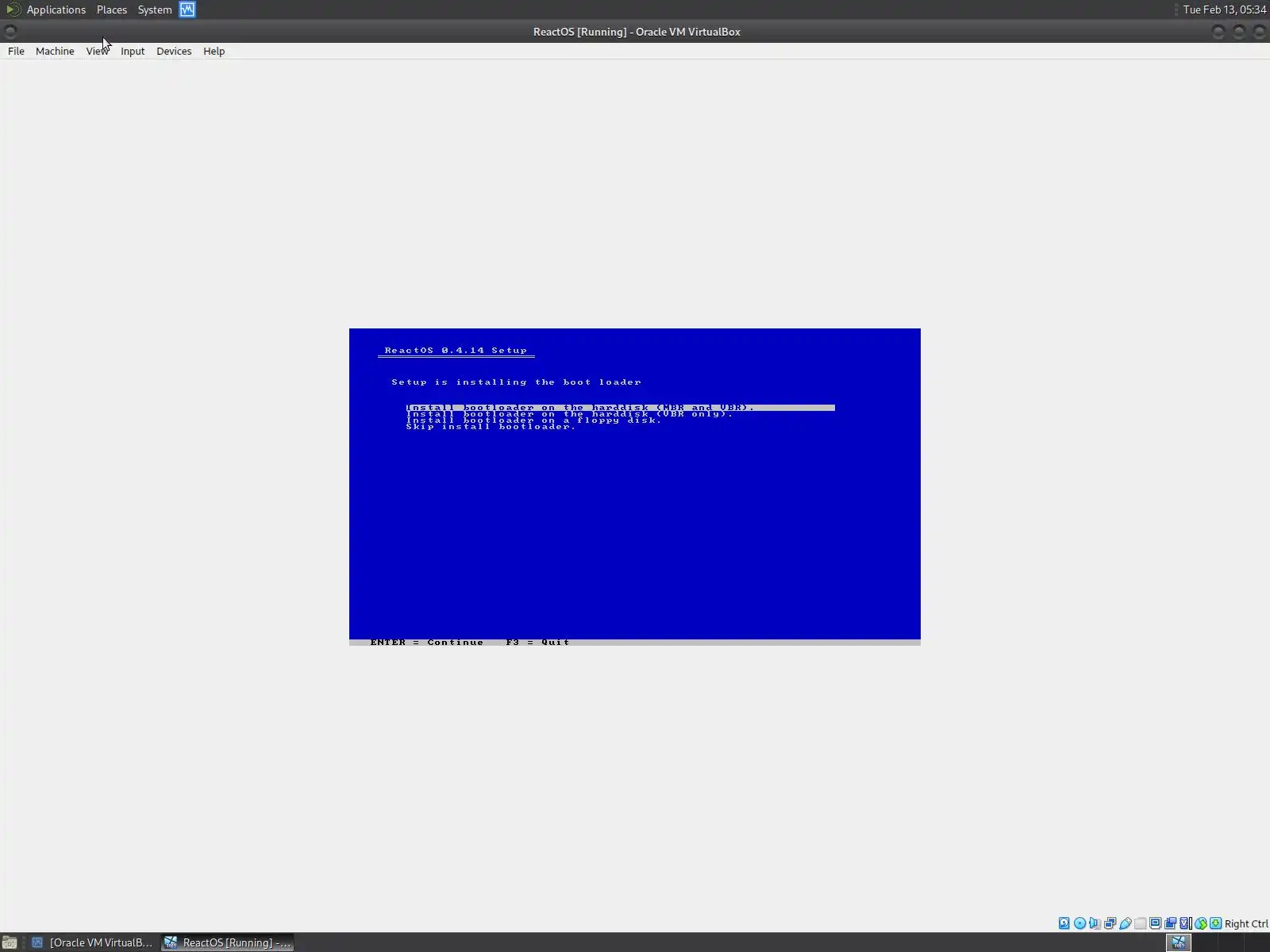Viewport: 1270px width, 952px height.
Task: Click the recording status icon
Action: coord(1170,923)
